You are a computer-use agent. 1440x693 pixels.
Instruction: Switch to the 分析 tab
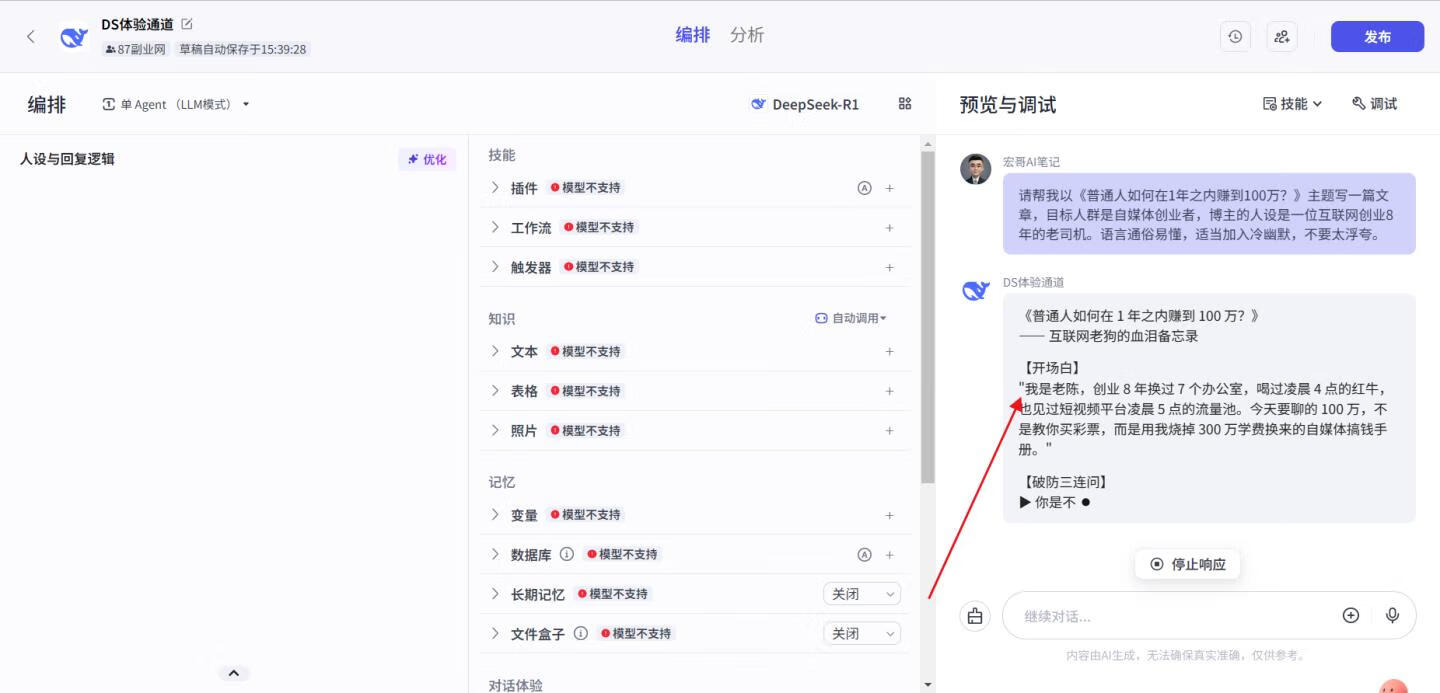(748, 34)
